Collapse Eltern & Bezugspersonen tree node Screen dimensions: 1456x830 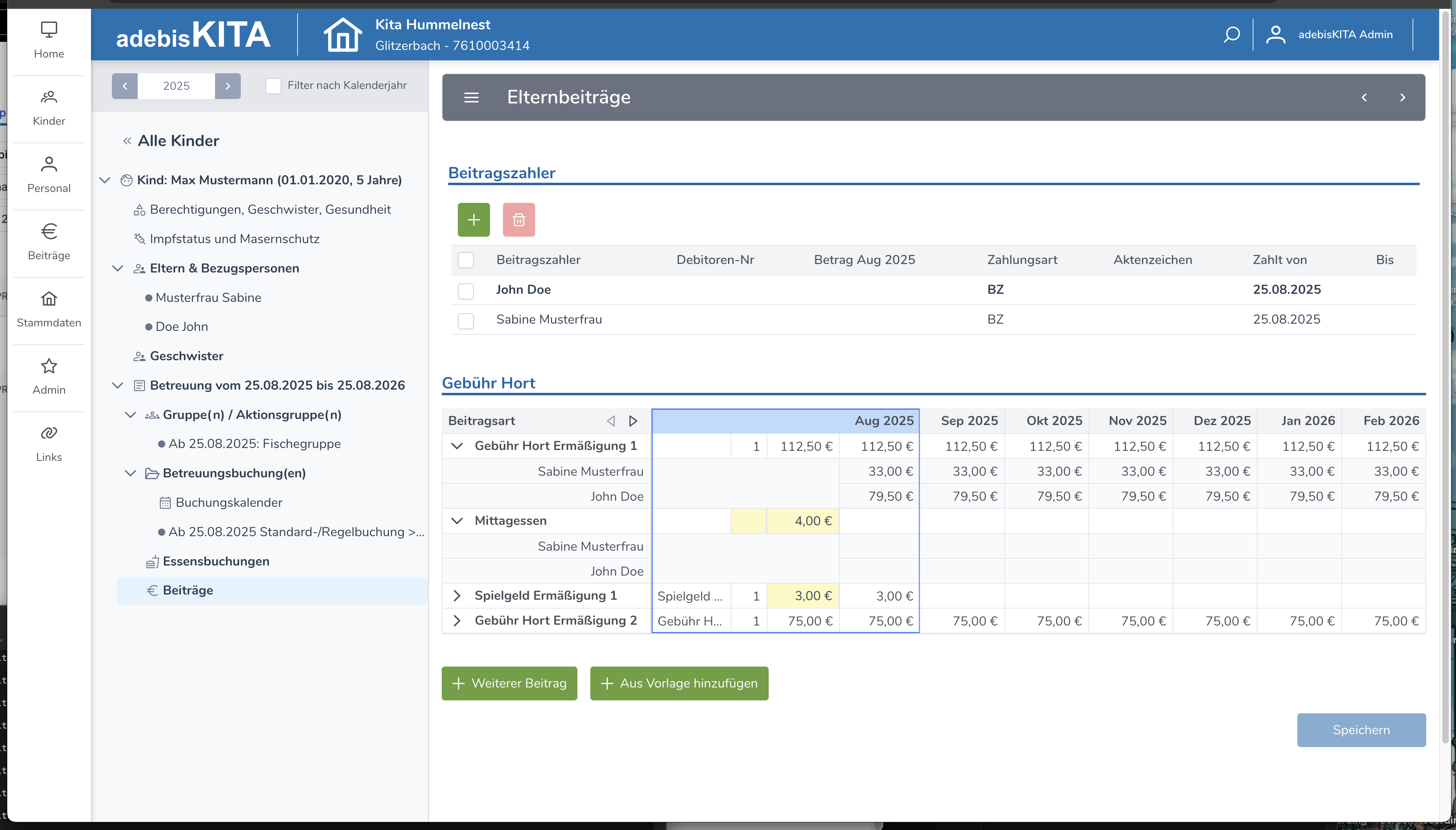point(118,268)
